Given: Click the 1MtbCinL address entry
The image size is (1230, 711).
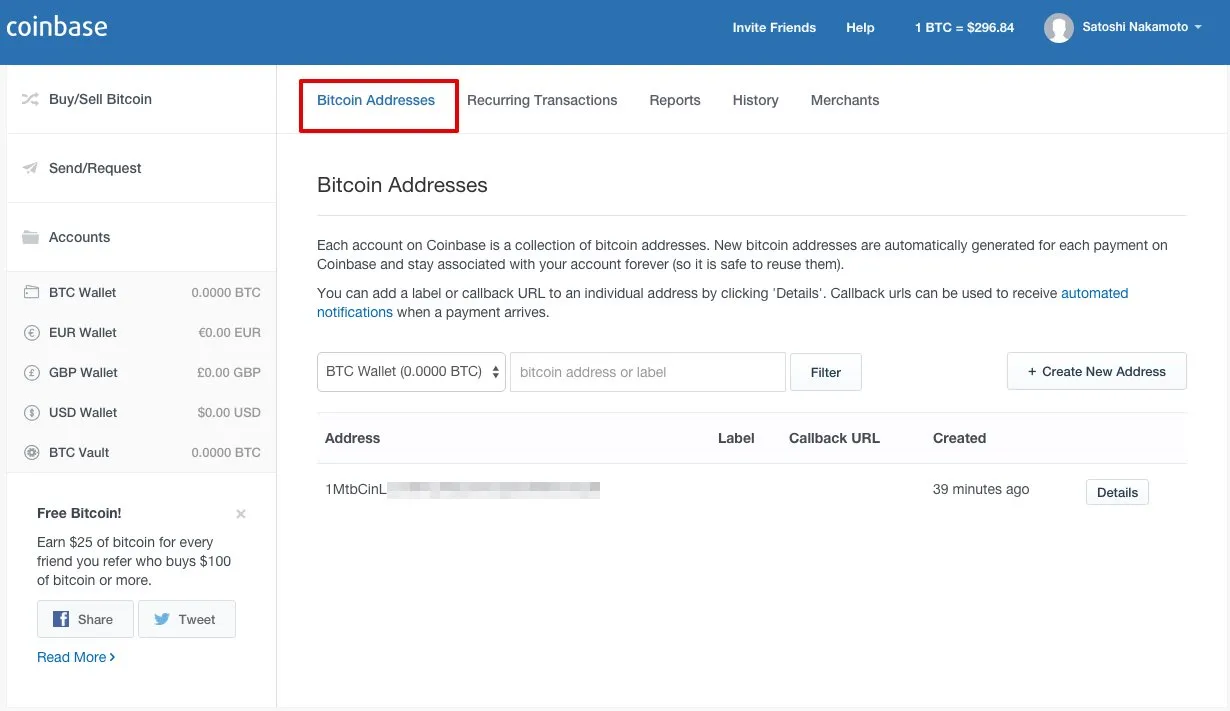Looking at the screenshot, I should pyautogui.click(x=462, y=490).
